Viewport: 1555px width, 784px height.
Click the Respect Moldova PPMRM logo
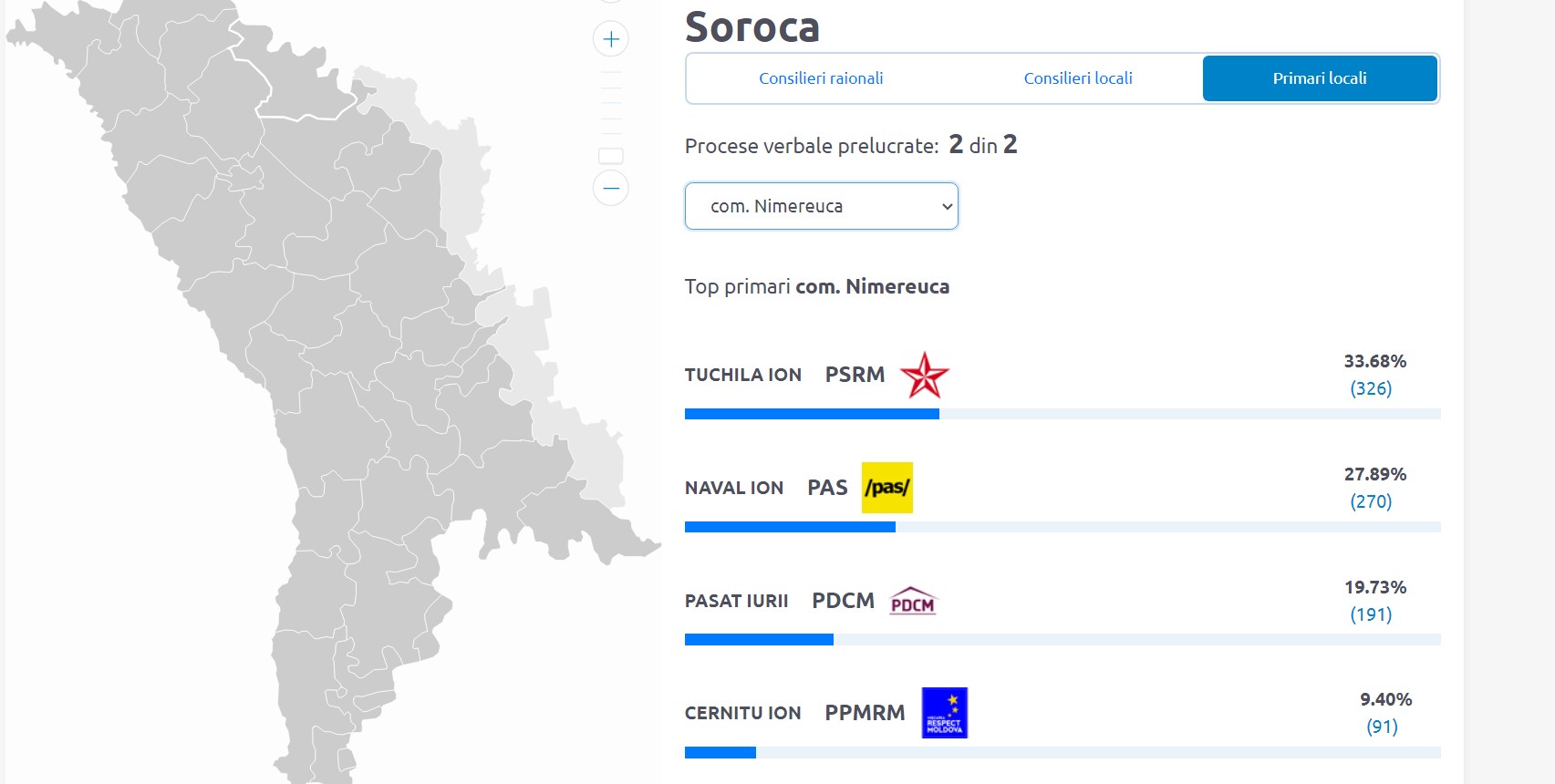click(x=944, y=713)
